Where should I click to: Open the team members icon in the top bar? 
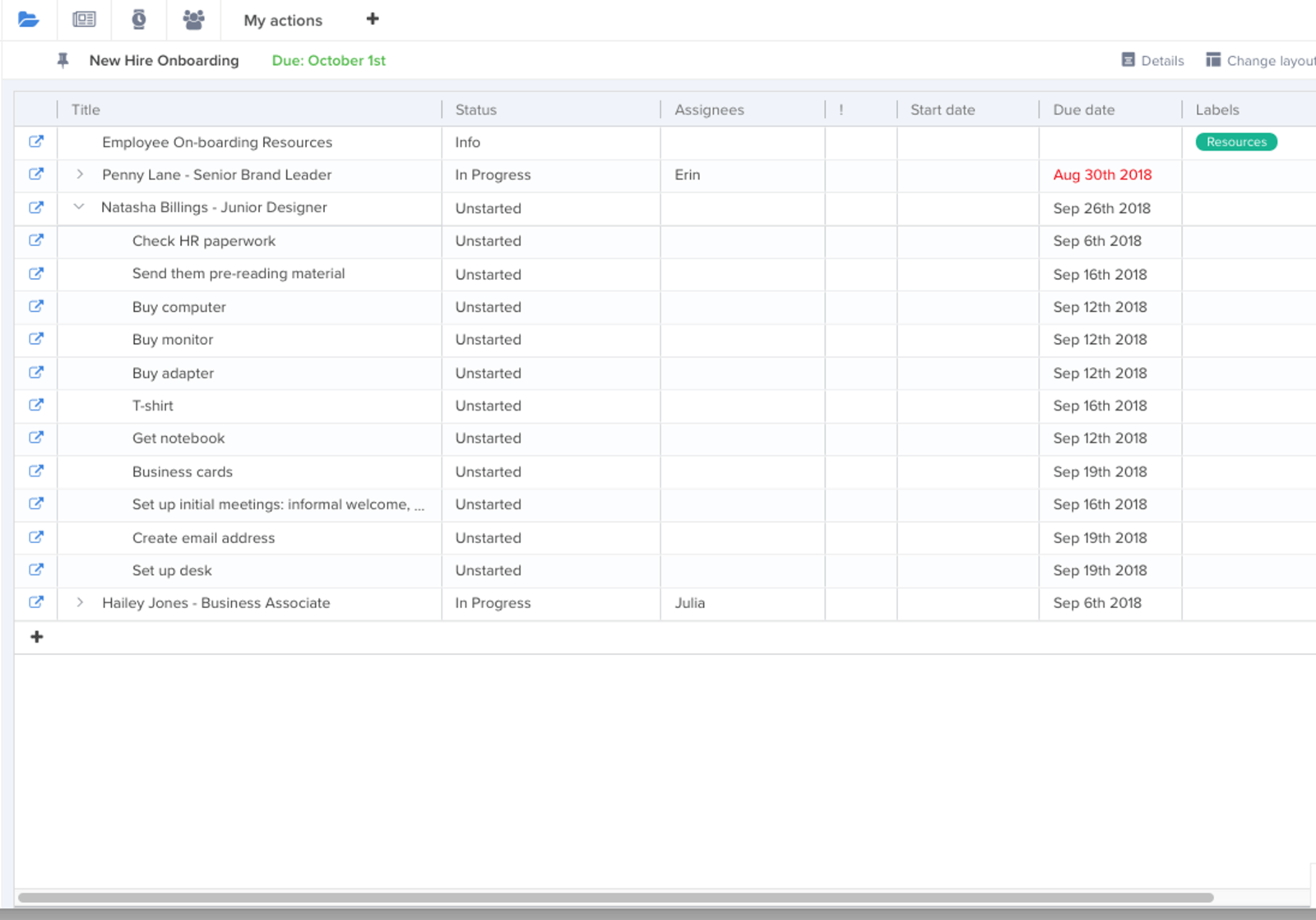coord(193,20)
